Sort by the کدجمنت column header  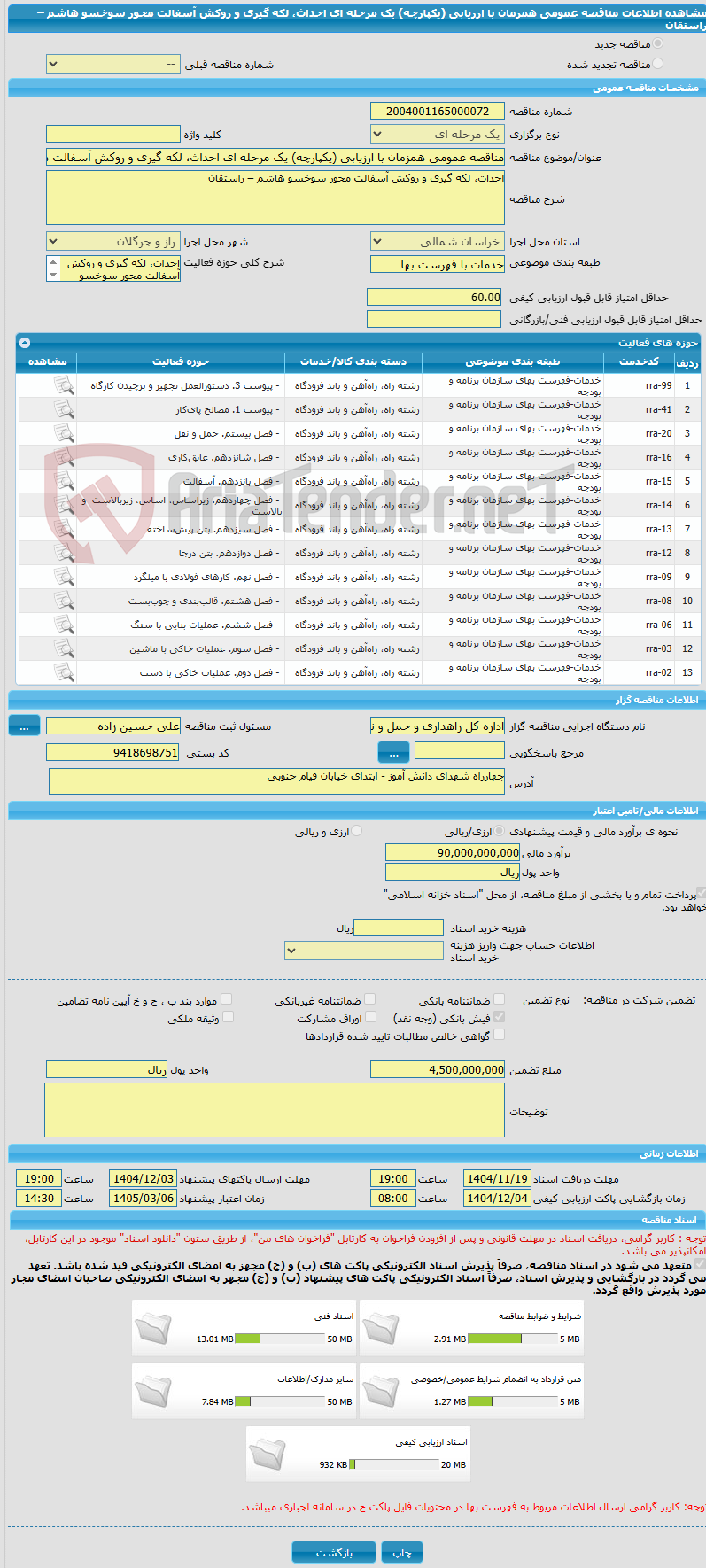pos(639,361)
